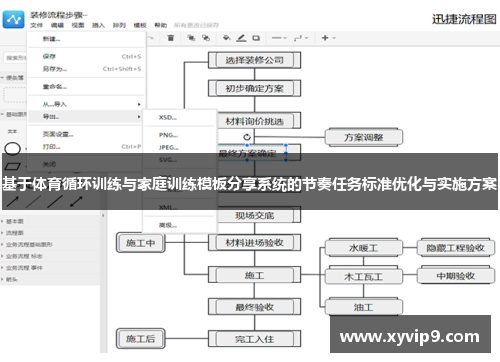Choose 新建... in the file menu
Image resolution: width=500 pixels, height=362 pixels.
[86, 39]
